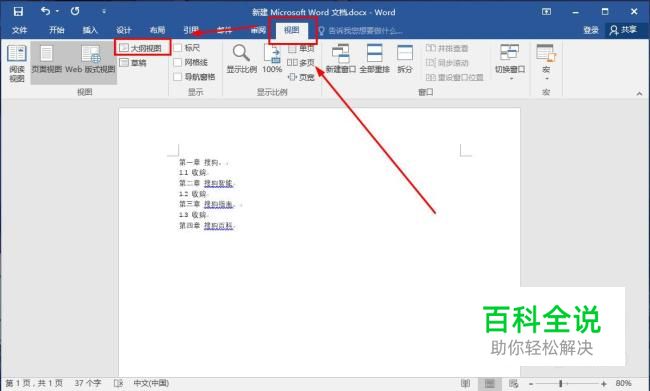Viewport: 650px width, 391px height.
Task: Switch to the 插入 tab
Action: 90,30
